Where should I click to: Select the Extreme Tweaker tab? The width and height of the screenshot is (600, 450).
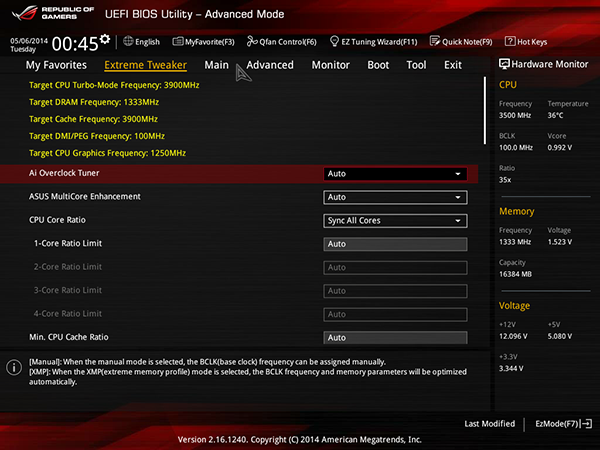pyautogui.click(x=145, y=65)
